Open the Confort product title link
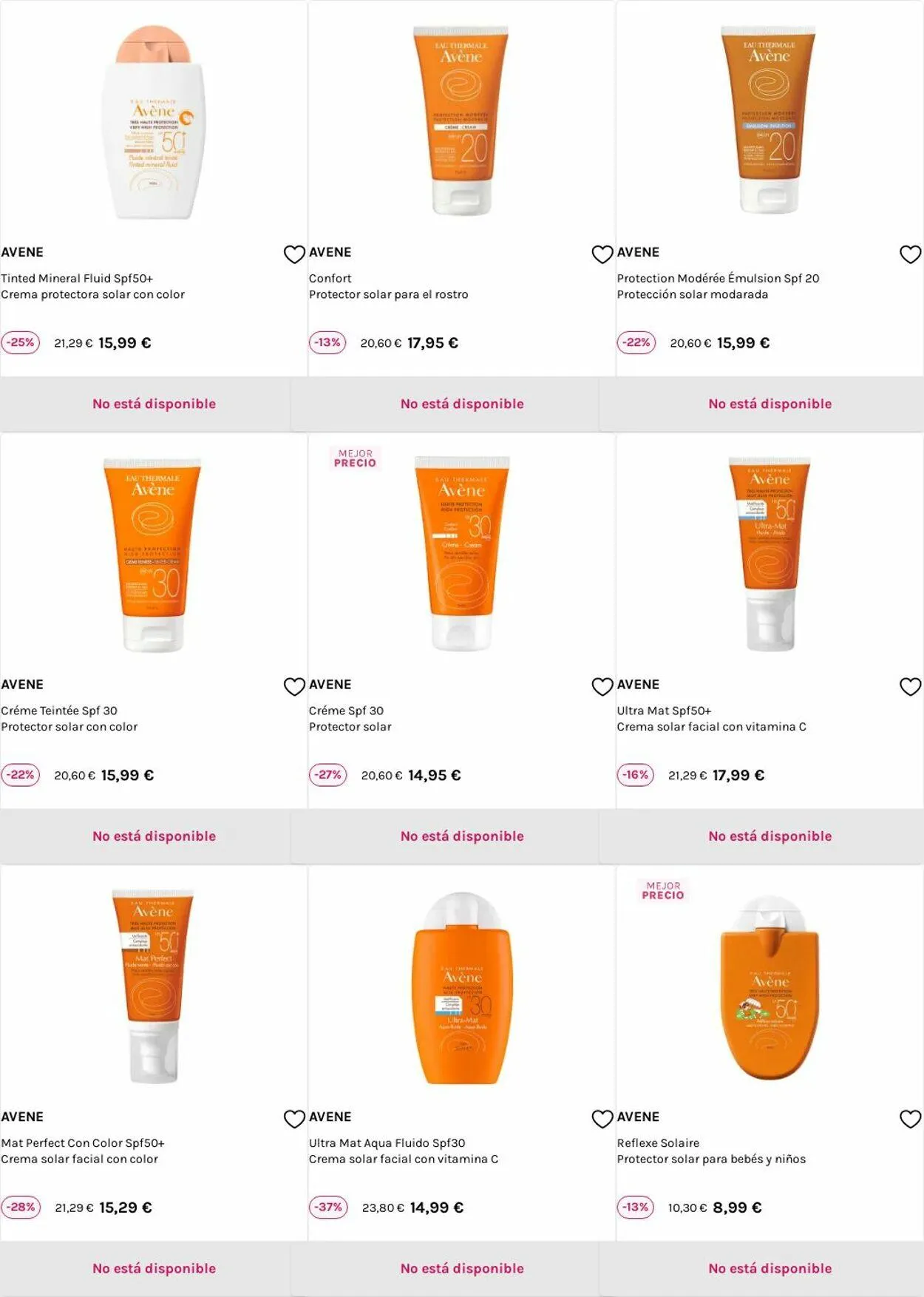The width and height of the screenshot is (924, 1297). coord(330,278)
